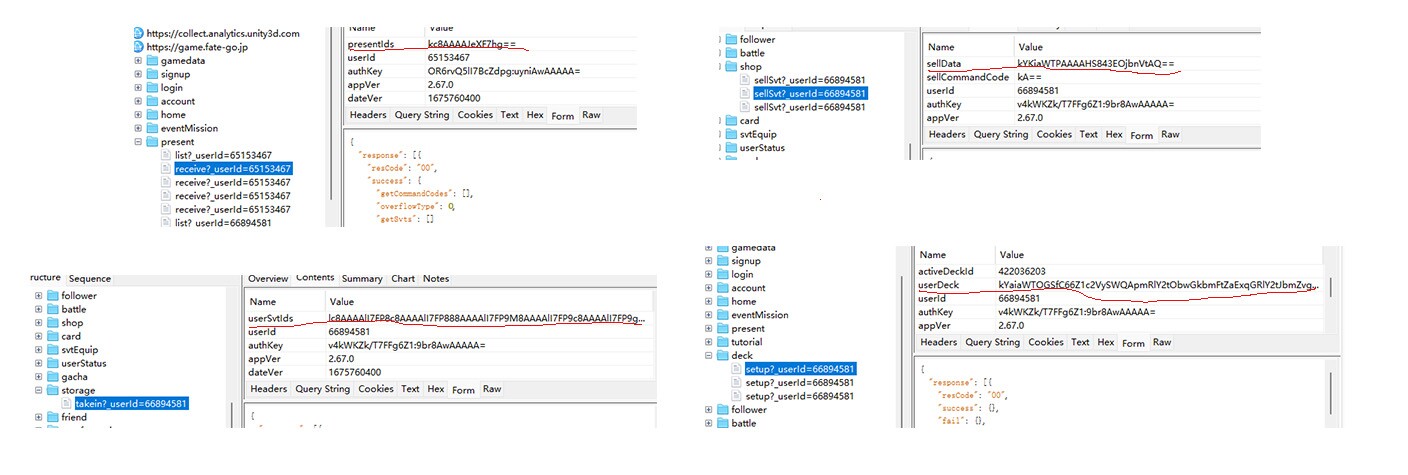Click the deck folder icon
The image size is (1408, 475).
[x=723, y=356]
